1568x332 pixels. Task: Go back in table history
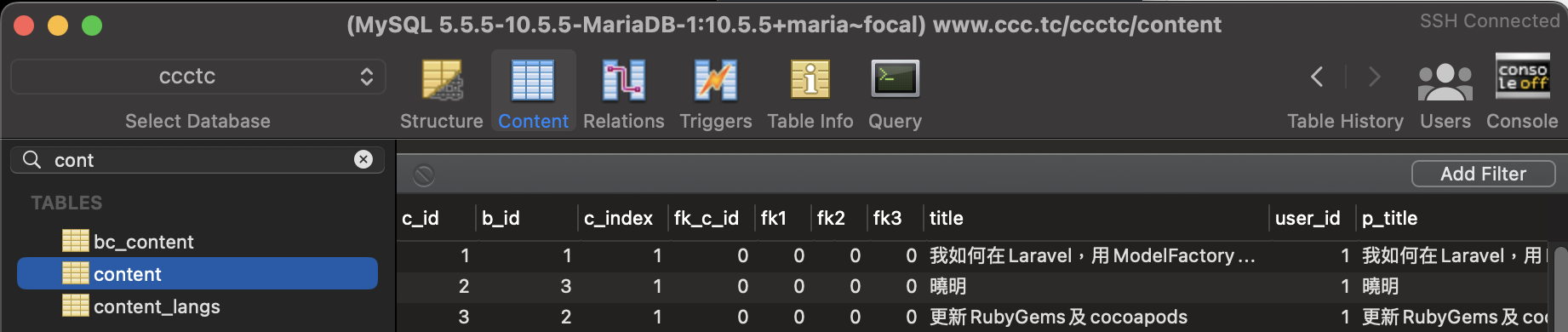click(x=1317, y=77)
